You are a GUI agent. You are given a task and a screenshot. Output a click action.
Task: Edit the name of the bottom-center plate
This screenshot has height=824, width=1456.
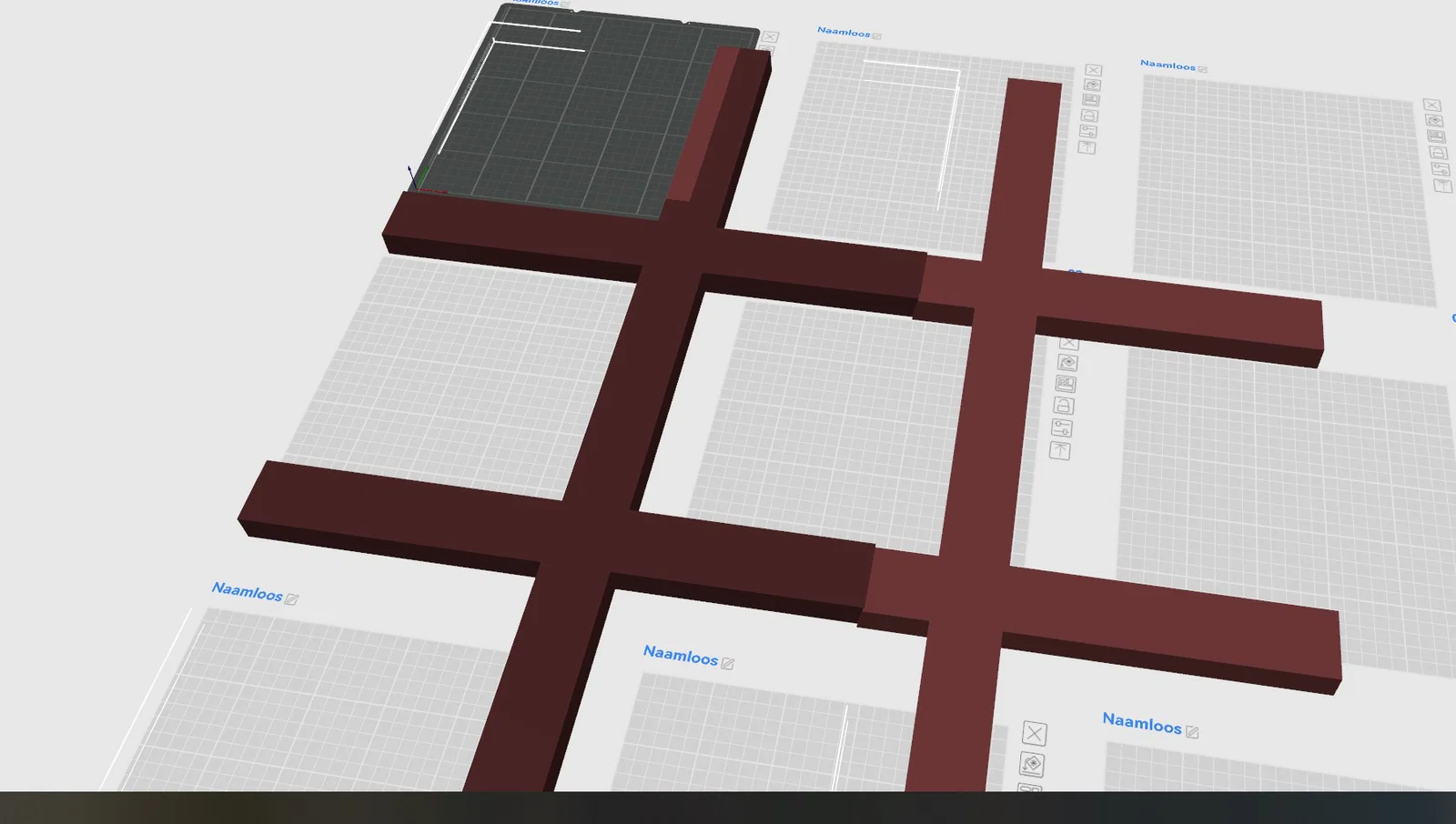coord(728,663)
